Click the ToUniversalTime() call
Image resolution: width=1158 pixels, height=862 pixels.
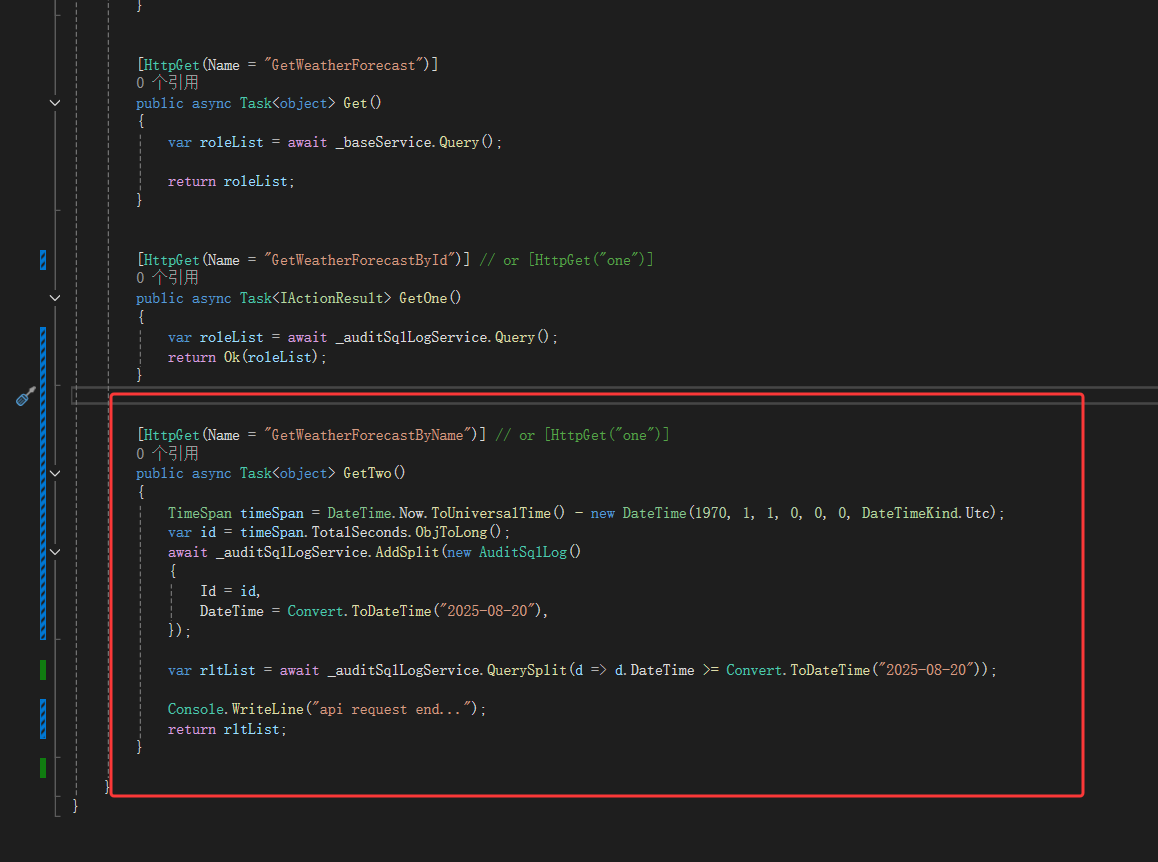click(x=499, y=513)
